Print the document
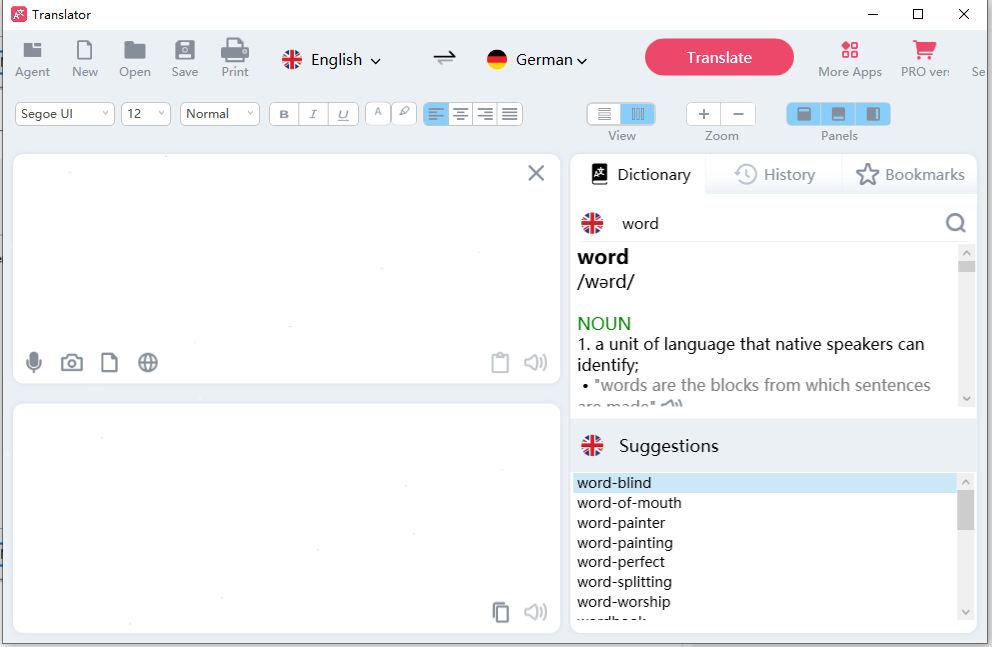This screenshot has height=647, width=992. coord(235,59)
